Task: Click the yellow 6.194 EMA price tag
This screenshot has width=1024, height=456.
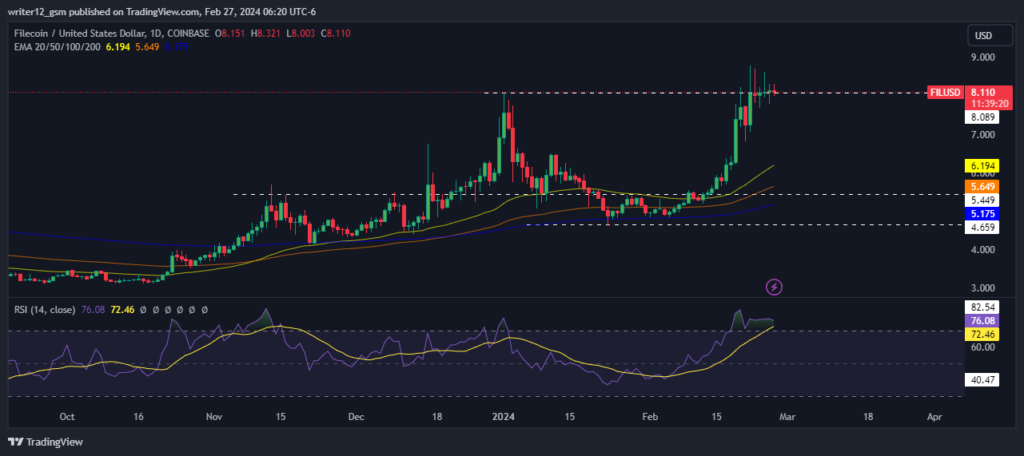Action: click(982, 167)
